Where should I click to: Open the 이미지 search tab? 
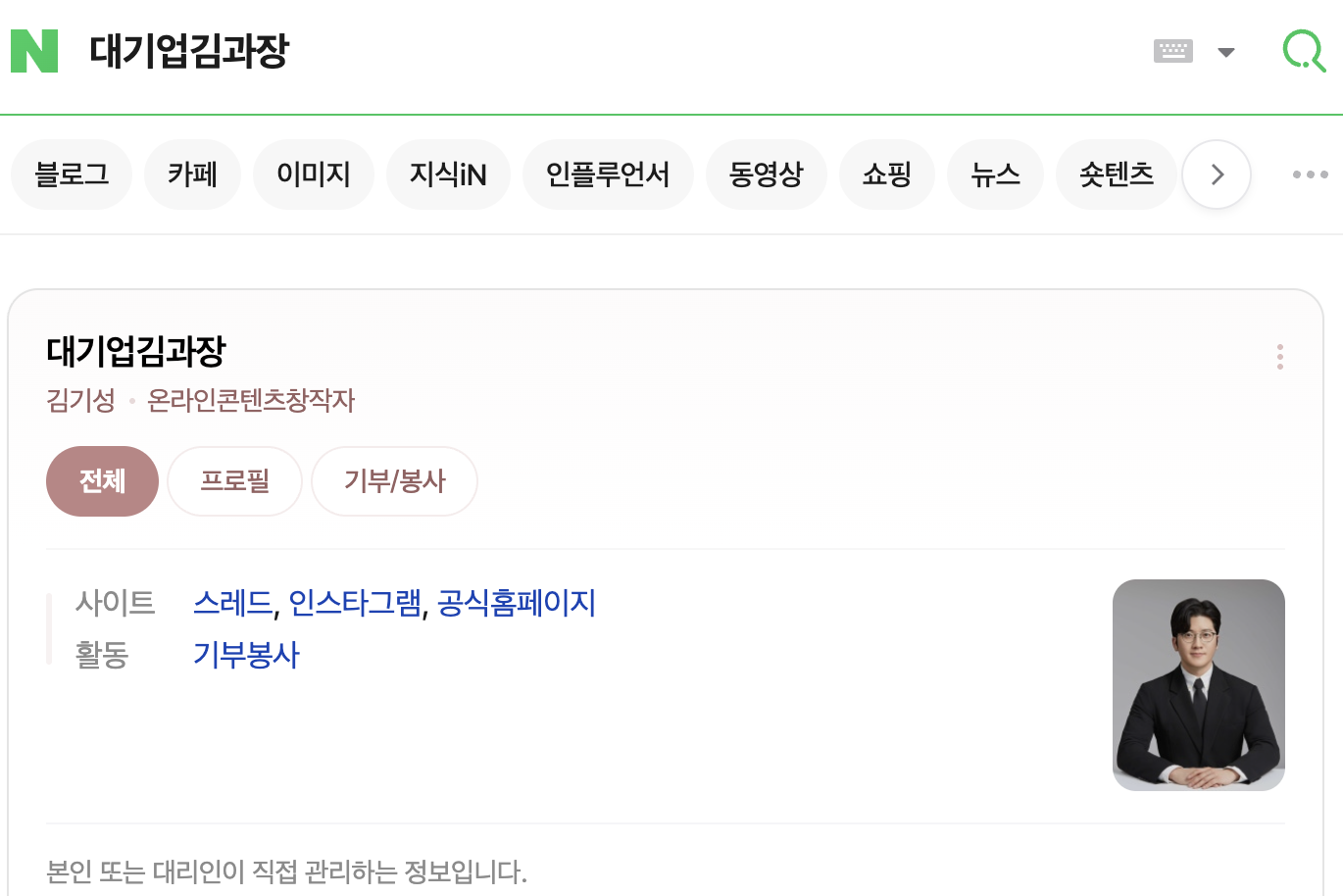tap(314, 174)
